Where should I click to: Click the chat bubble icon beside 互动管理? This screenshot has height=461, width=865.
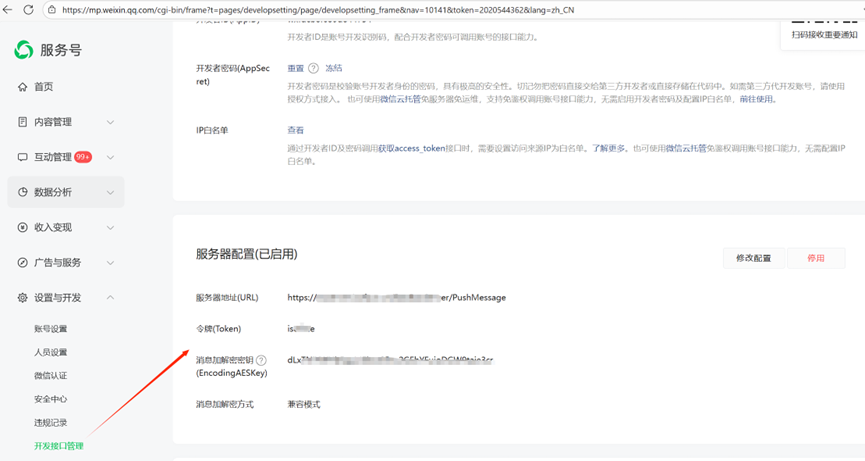23,157
